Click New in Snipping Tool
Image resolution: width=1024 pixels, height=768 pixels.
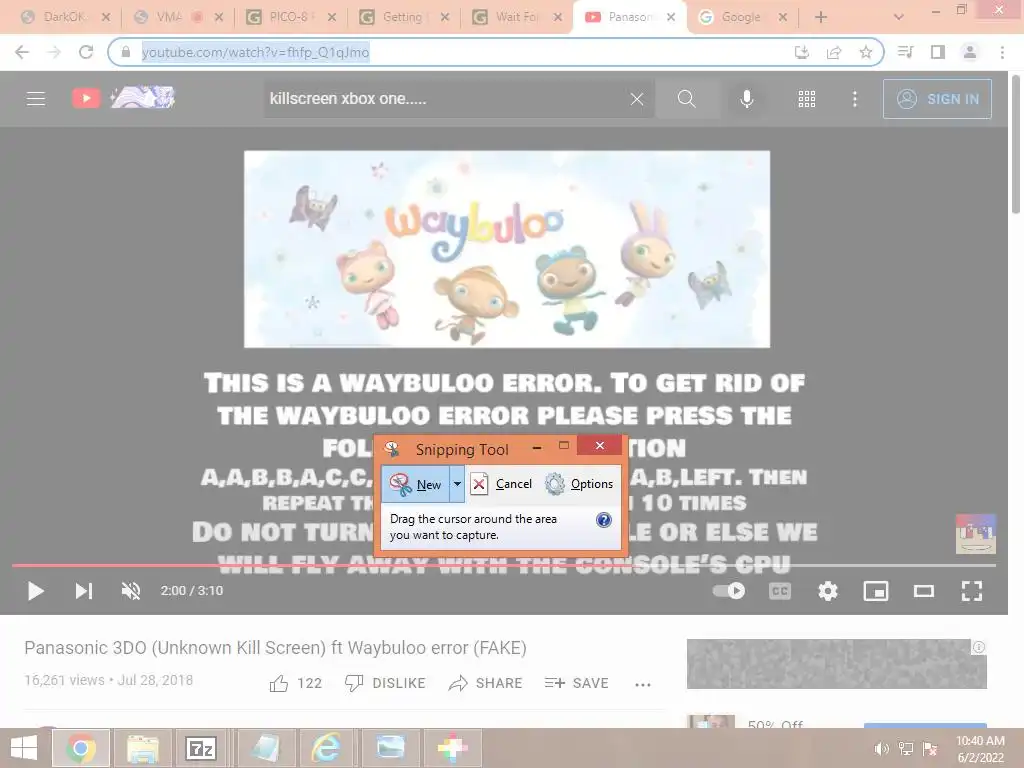415,484
